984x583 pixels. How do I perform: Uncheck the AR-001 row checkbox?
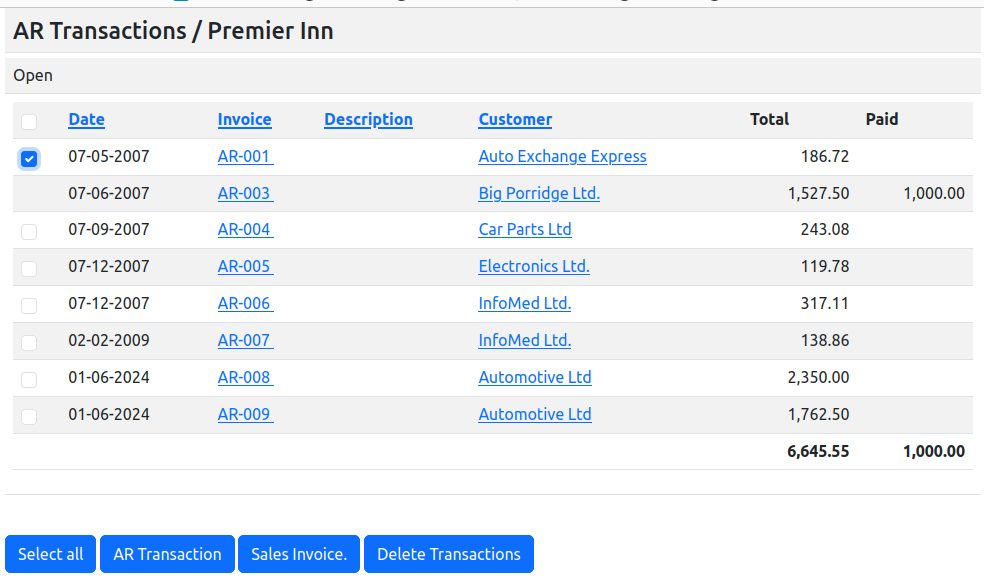29,158
